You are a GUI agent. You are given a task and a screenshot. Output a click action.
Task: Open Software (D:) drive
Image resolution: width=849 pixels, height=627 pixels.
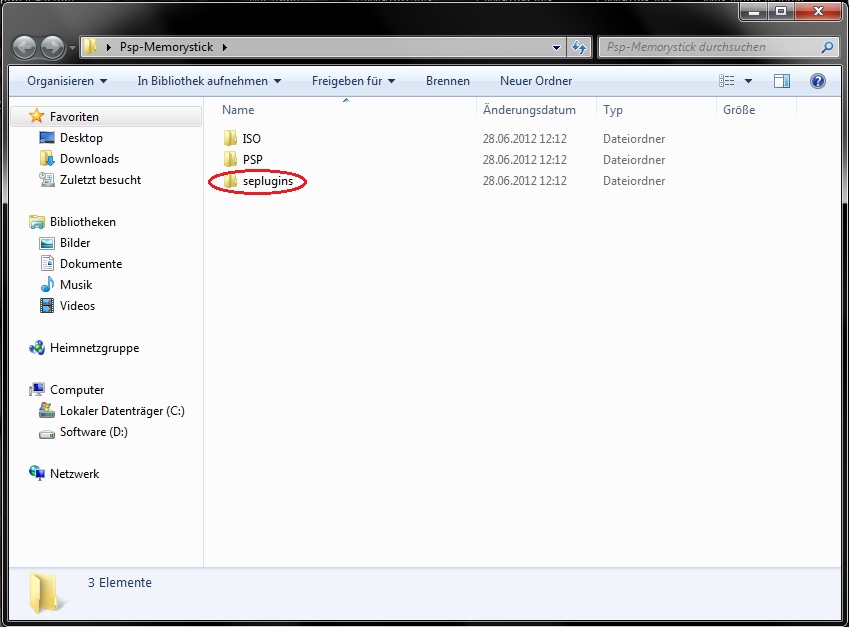pyautogui.click(x=94, y=432)
